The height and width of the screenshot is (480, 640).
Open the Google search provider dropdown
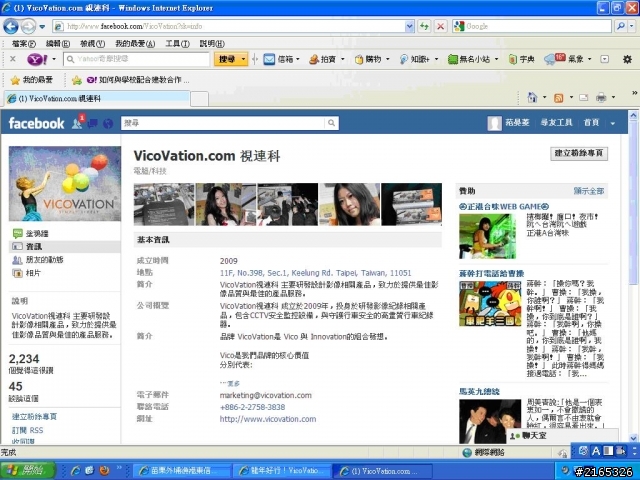pos(631,27)
